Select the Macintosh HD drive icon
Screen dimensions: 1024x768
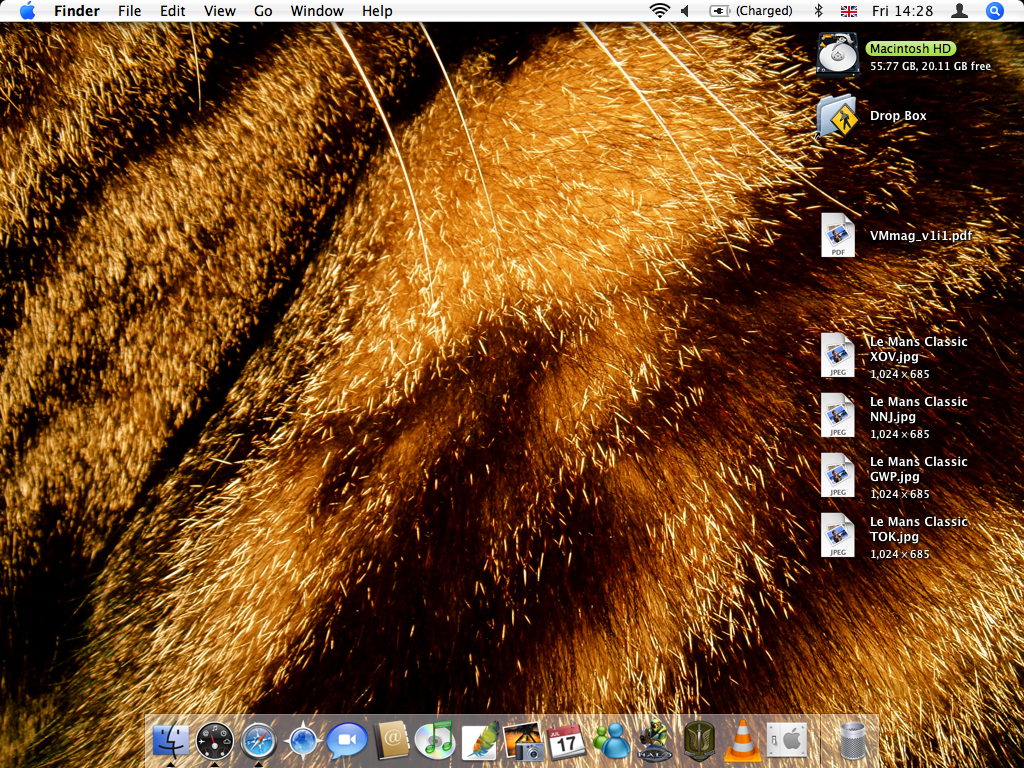(x=838, y=56)
